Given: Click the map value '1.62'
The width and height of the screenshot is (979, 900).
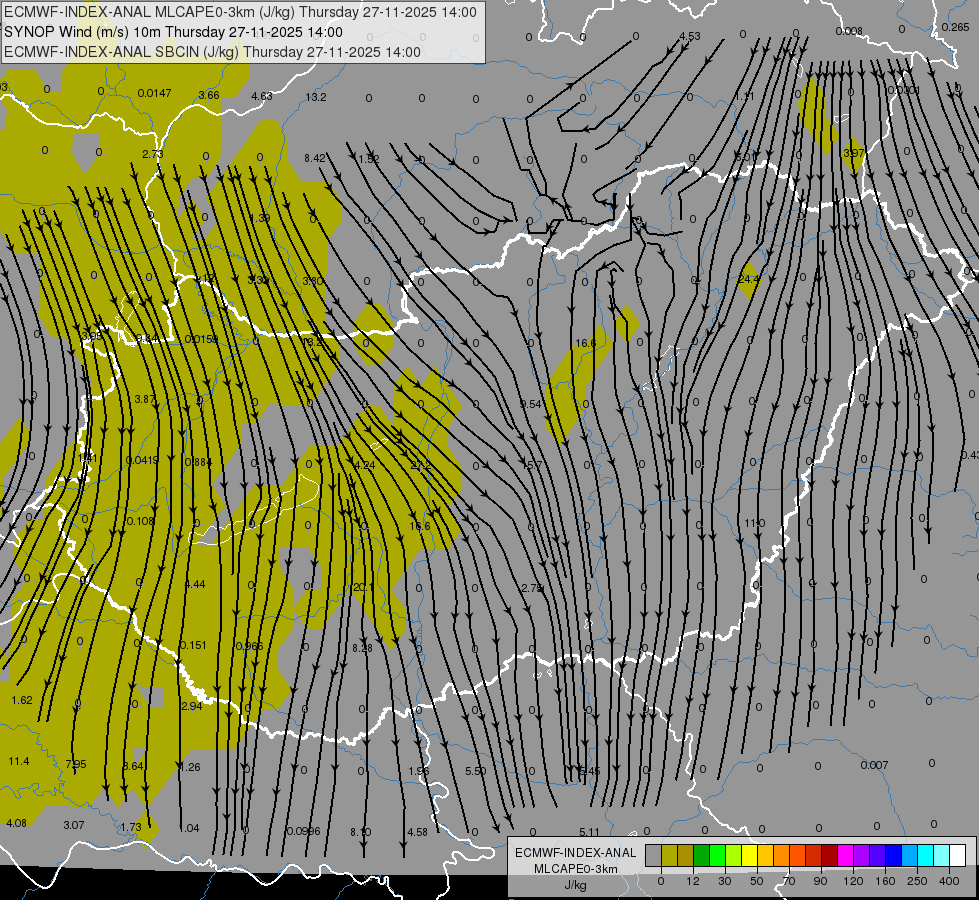Looking at the screenshot, I should (x=22, y=700).
